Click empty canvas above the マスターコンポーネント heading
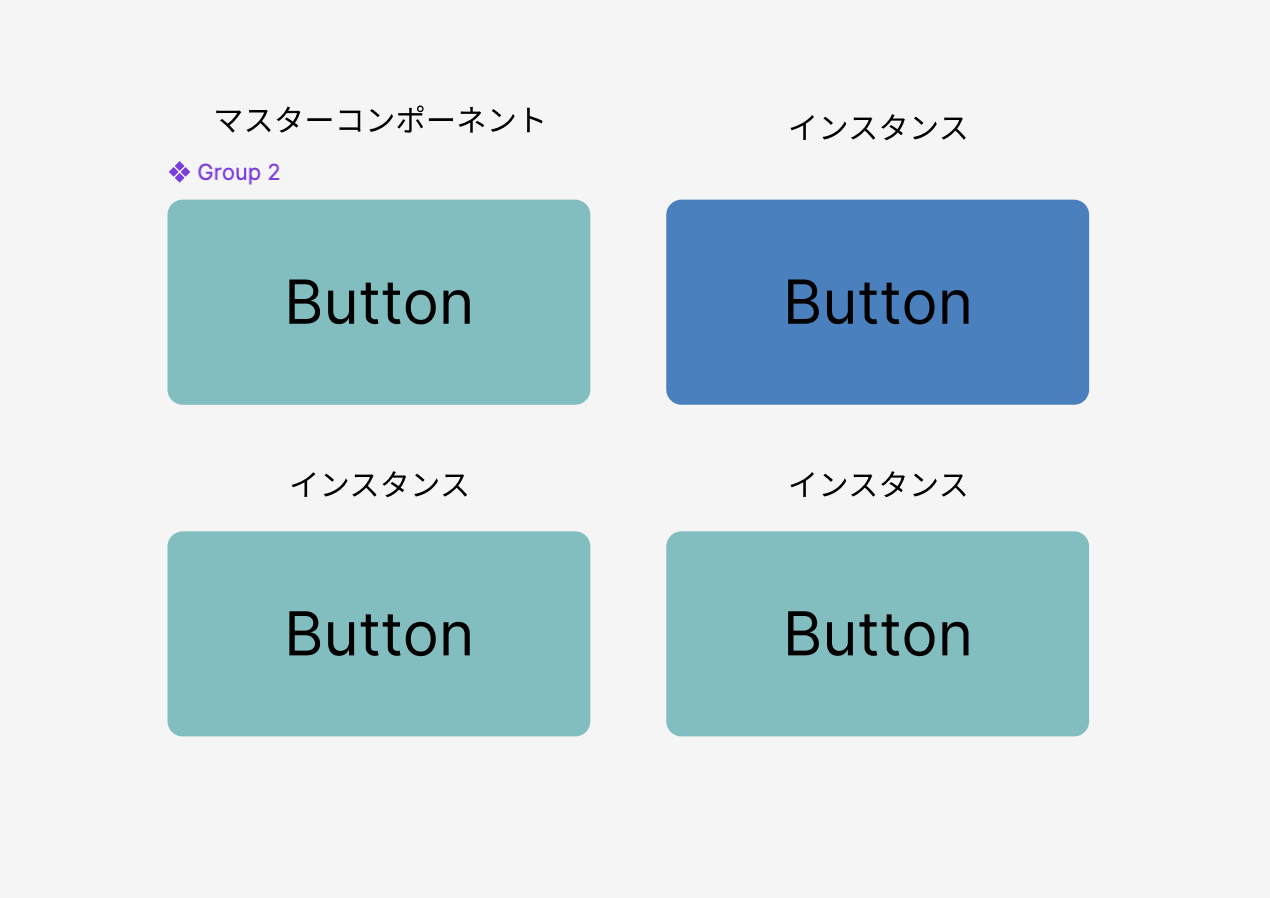 click(x=380, y=50)
